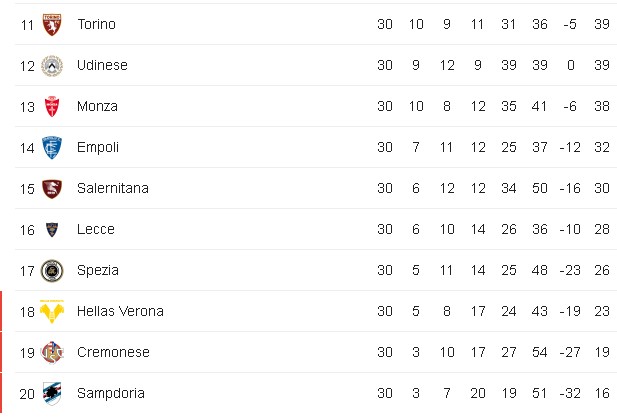Click the Empoli club crest

coord(52,148)
